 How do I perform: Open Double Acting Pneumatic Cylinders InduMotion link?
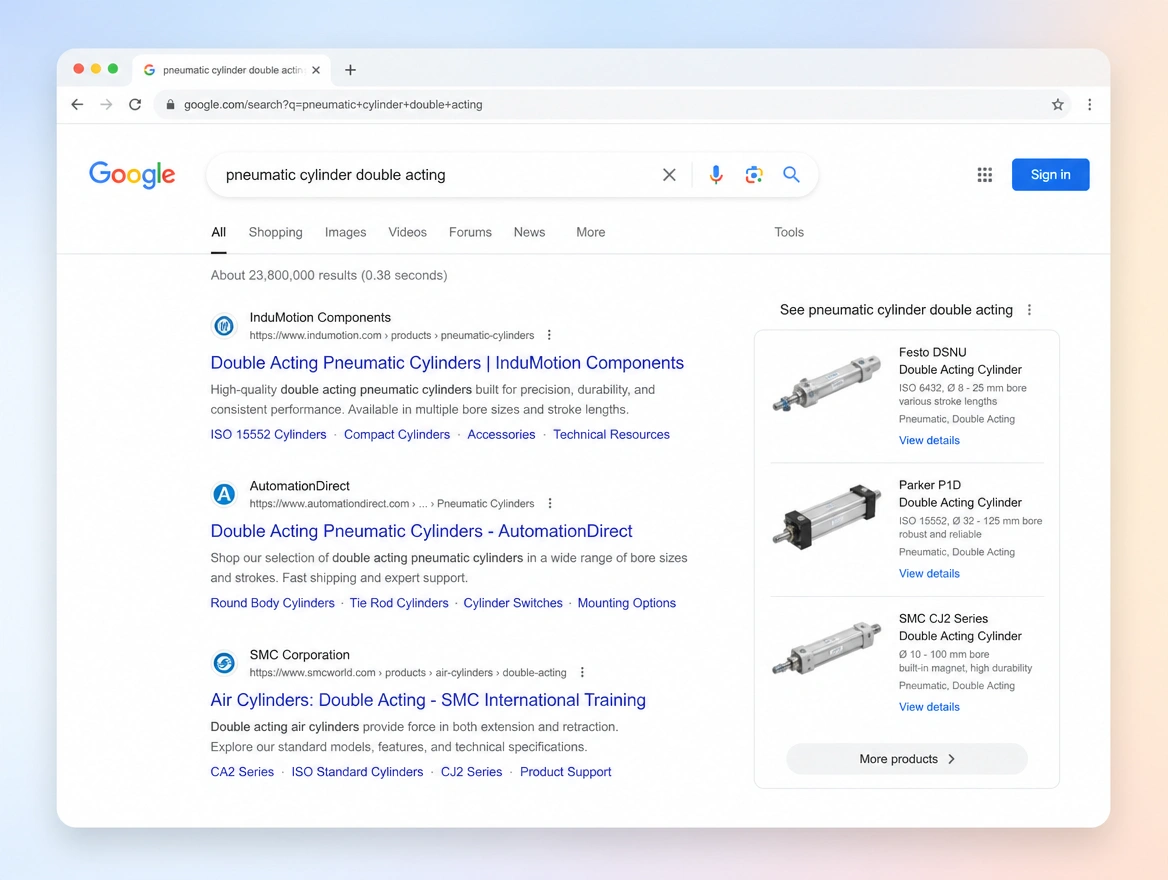coord(447,363)
